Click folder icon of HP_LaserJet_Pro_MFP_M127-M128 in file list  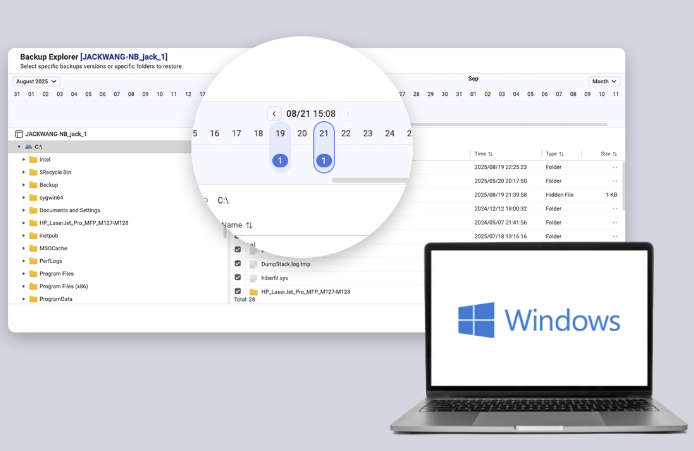point(254,292)
